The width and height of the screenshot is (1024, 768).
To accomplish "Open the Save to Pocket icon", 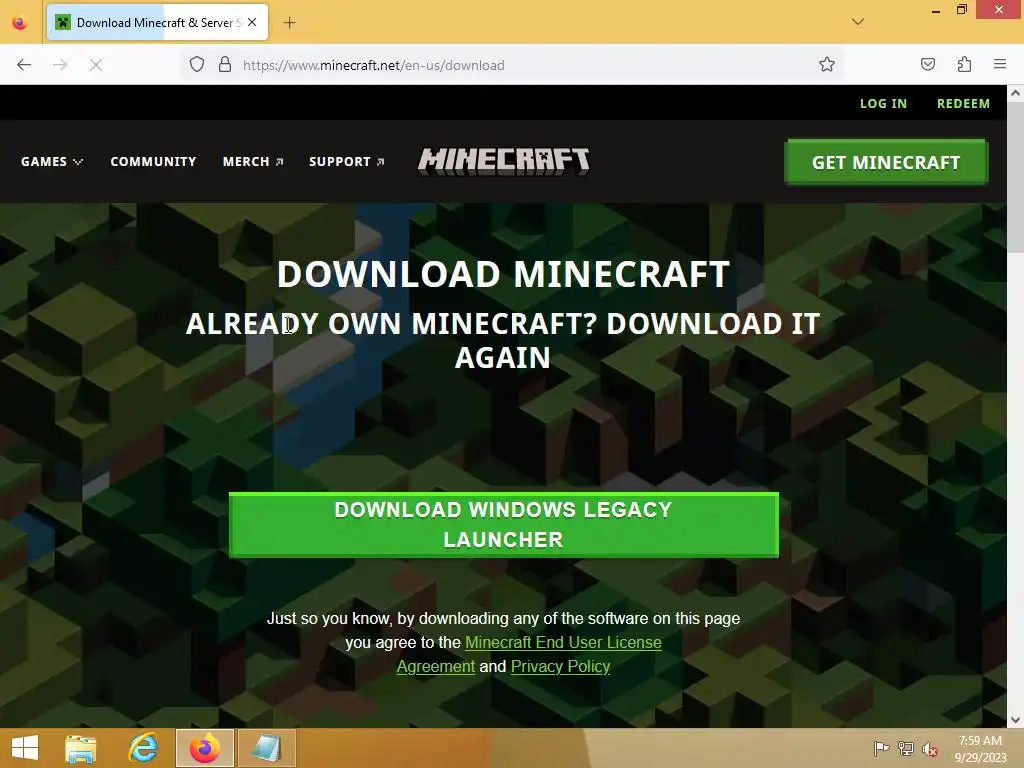I will click(927, 64).
